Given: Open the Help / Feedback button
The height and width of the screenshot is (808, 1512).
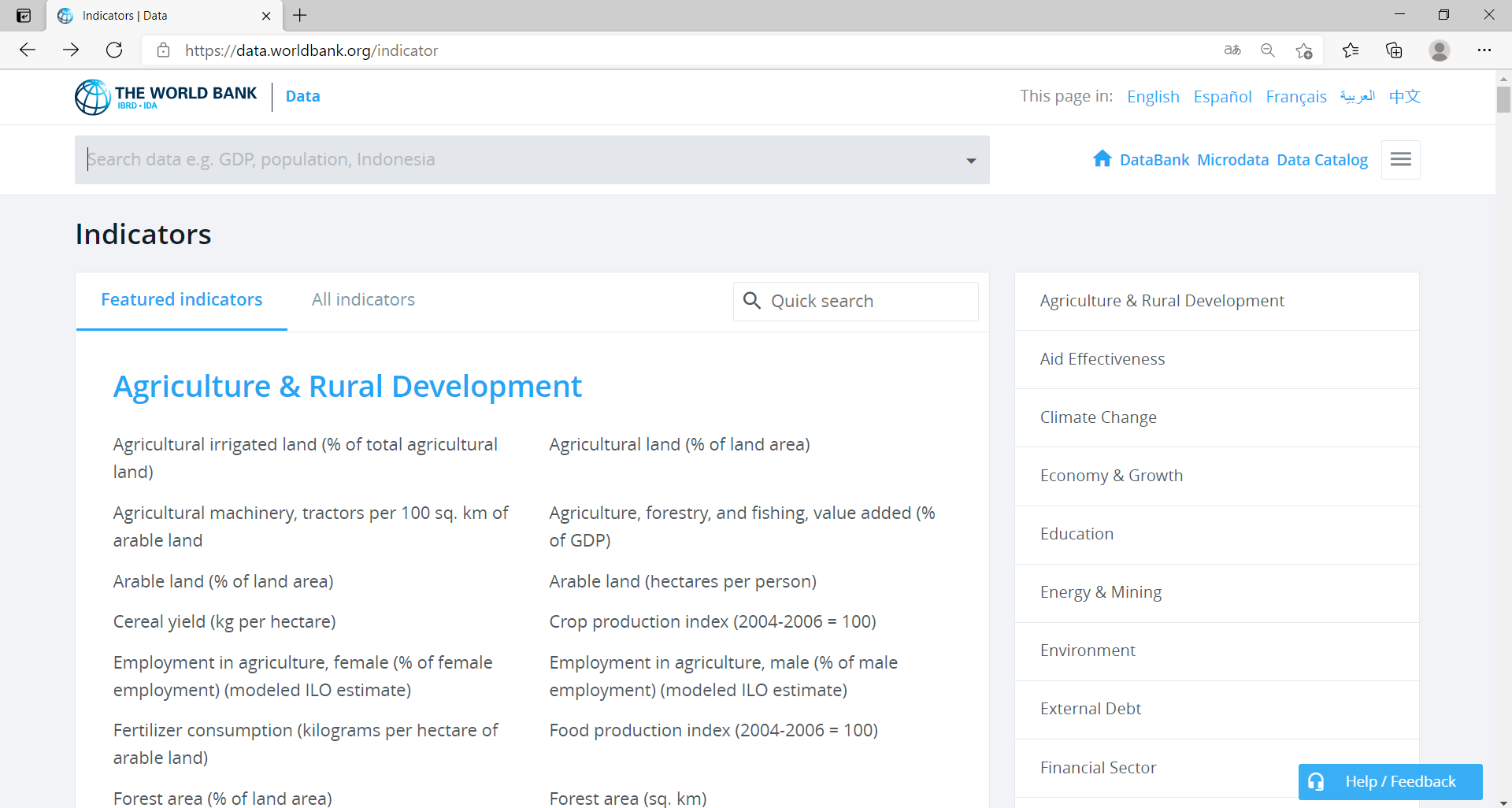Looking at the screenshot, I should (1390, 781).
